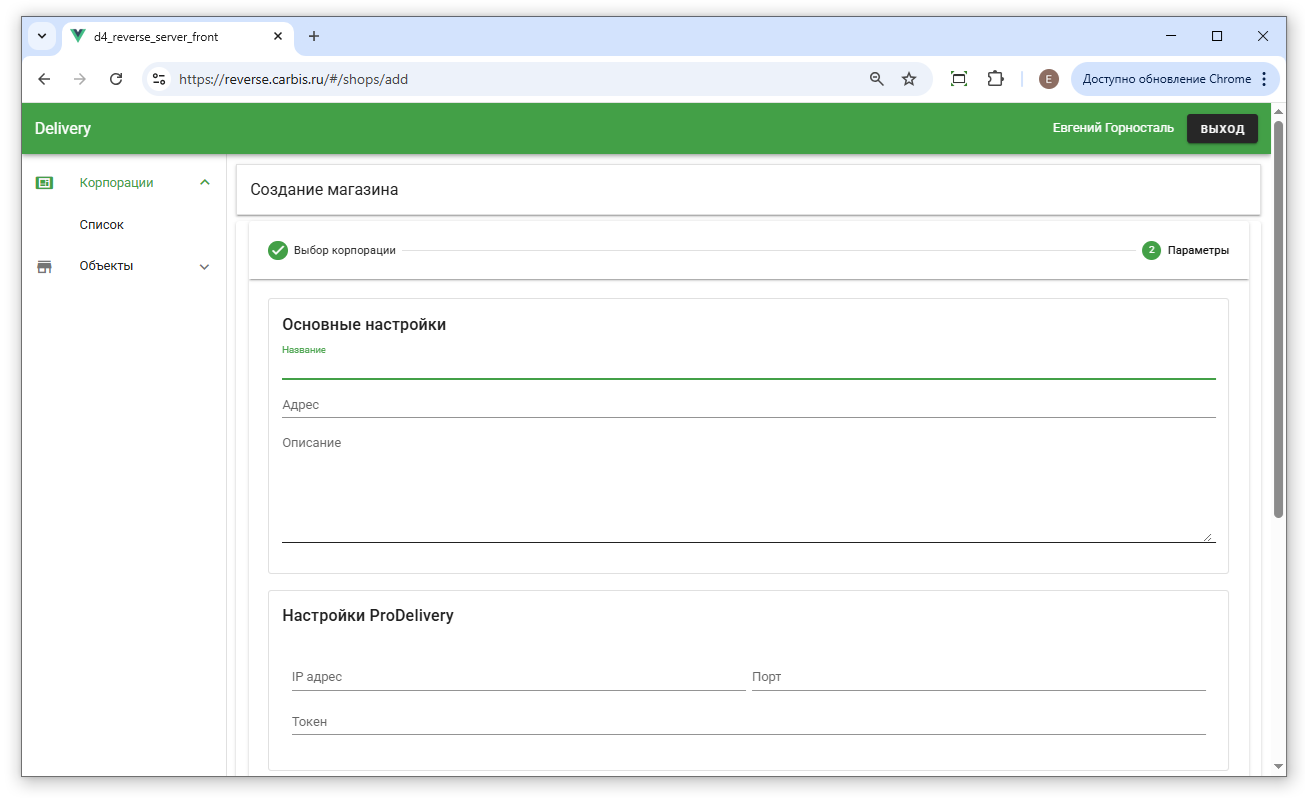The image size is (1305, 798).
Task: Switch to the d4_reverse_server_front tab
Action: (x=165, y=37)
